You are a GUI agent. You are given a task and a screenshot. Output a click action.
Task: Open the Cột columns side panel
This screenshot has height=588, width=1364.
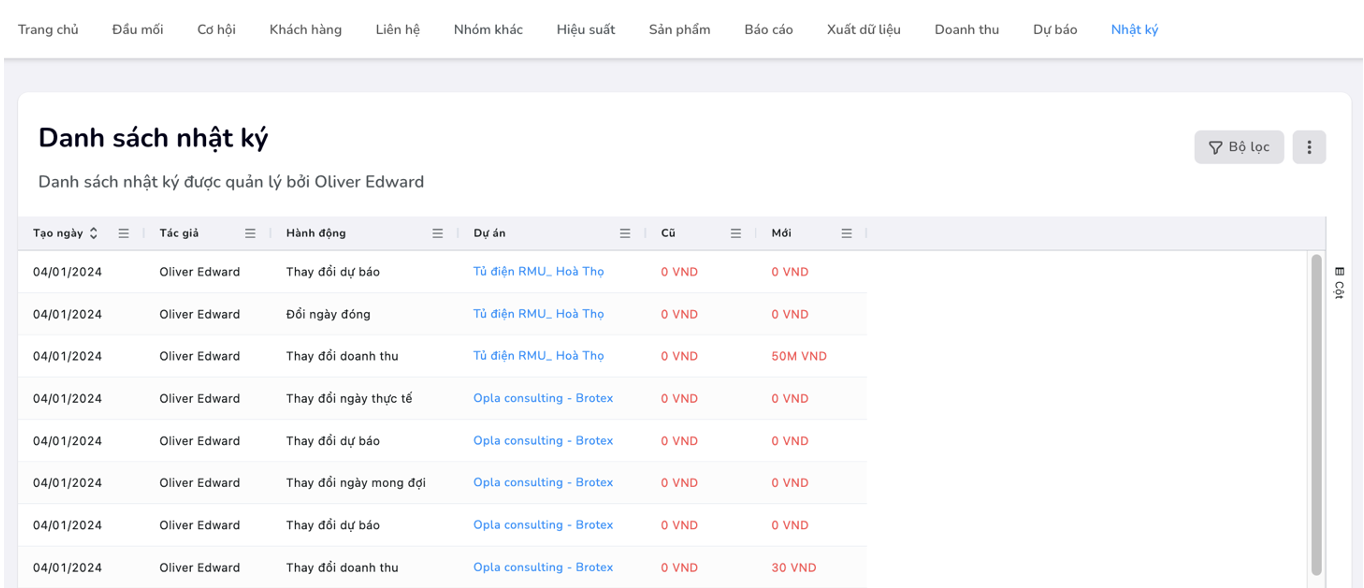1340,283
